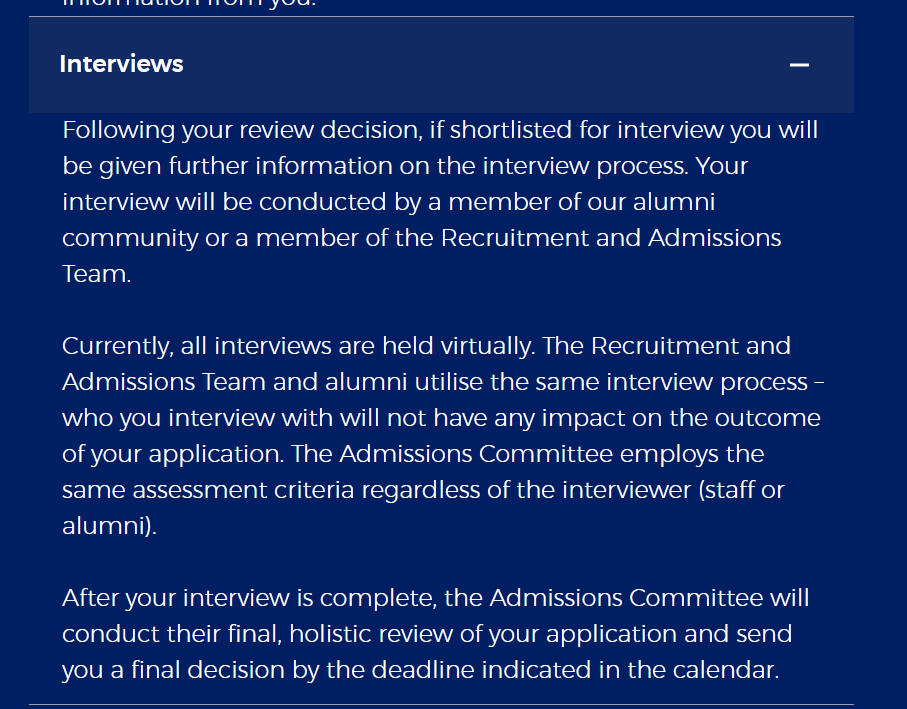Viewport: 907px width, 709px height.
Task: Click the text "(staff or" in the second paragraph
Action: (x=741, y=490)
